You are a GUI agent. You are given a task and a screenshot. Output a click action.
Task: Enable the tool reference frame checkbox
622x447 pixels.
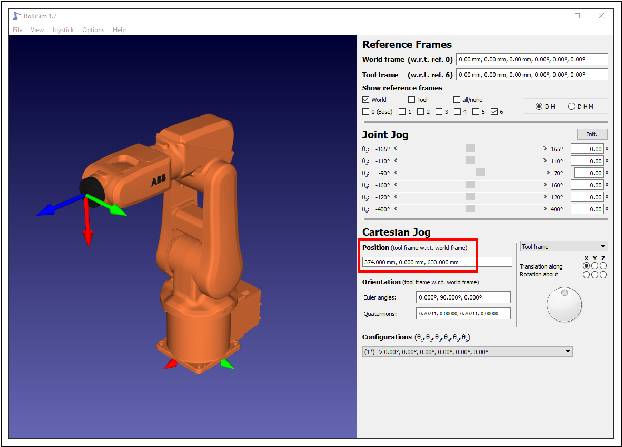412,99
